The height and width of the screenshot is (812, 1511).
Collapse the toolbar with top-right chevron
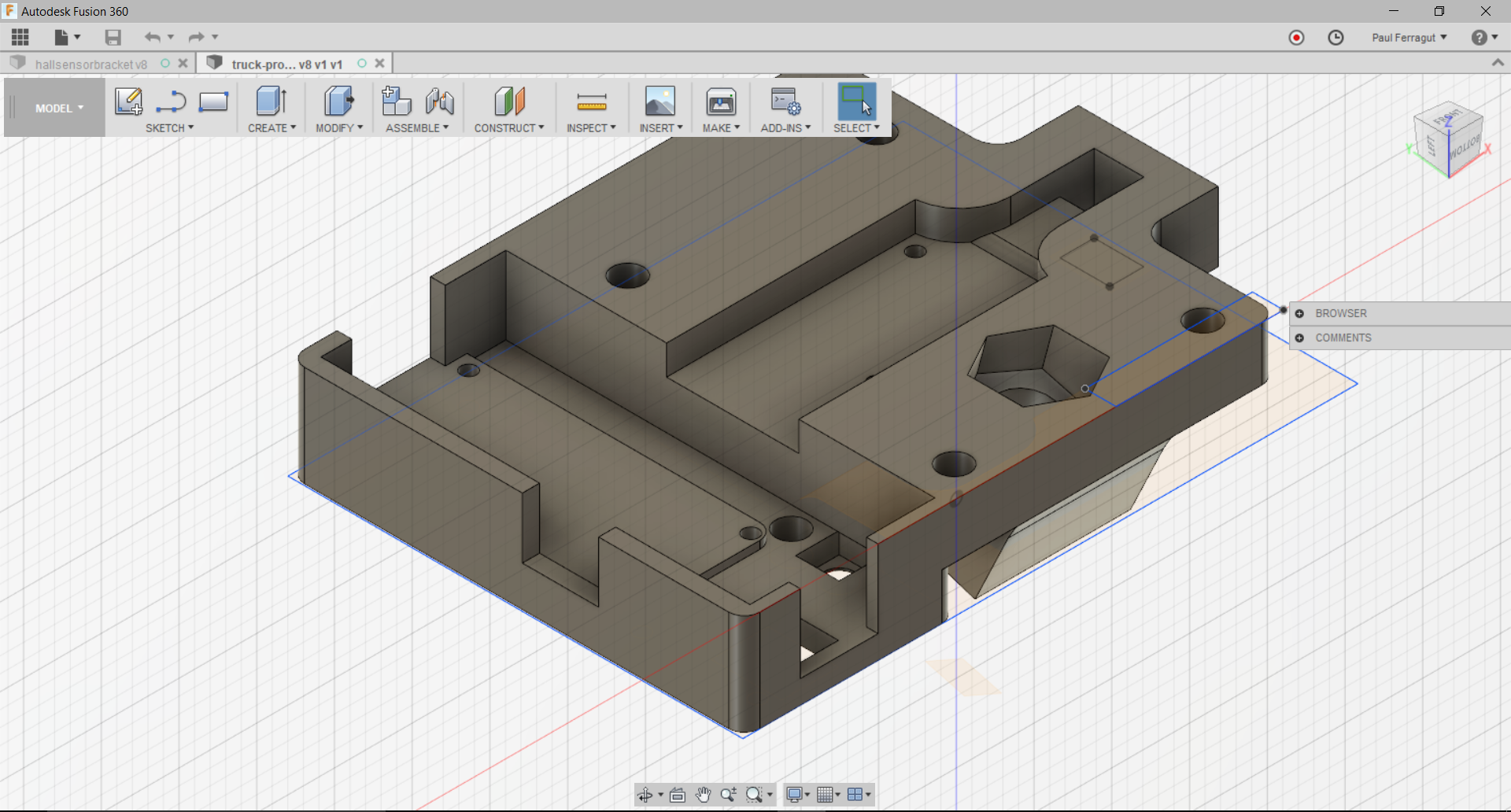tap(1498, 63)
